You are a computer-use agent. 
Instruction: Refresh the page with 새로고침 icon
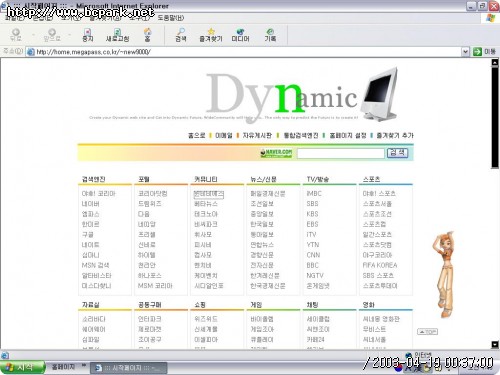117,35
